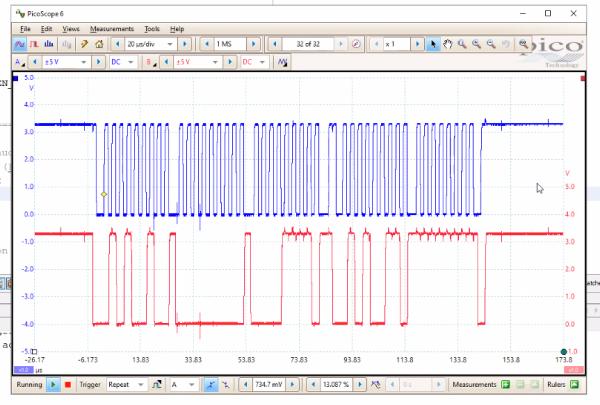Increase Channel A ±5 V range
Viewport: 600px width, 405px height.
point(98,62)
